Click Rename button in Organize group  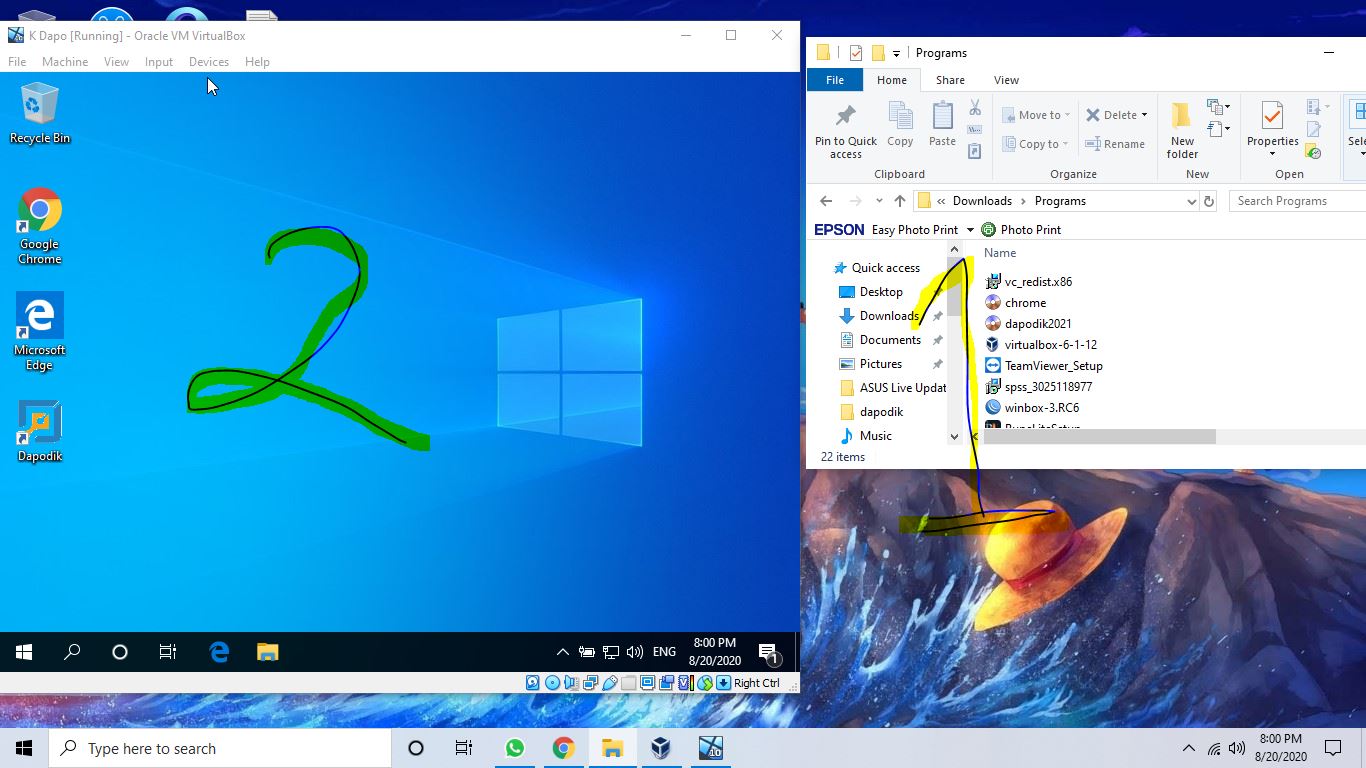(x=1115, y=144)
